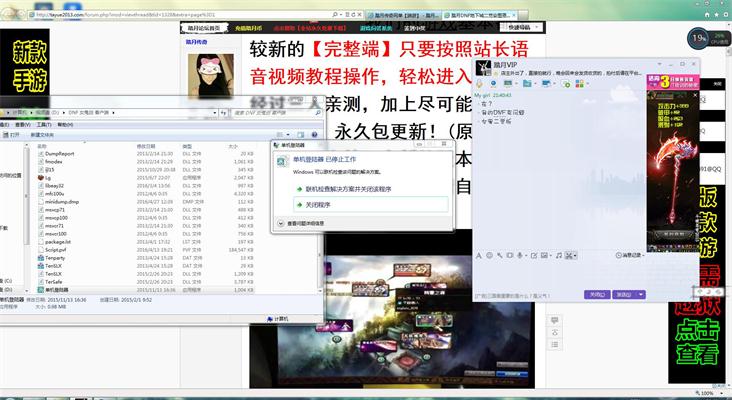Start voice call via yellow microphone icon
This screenshot has width=732, height=400.
[479, 84]
